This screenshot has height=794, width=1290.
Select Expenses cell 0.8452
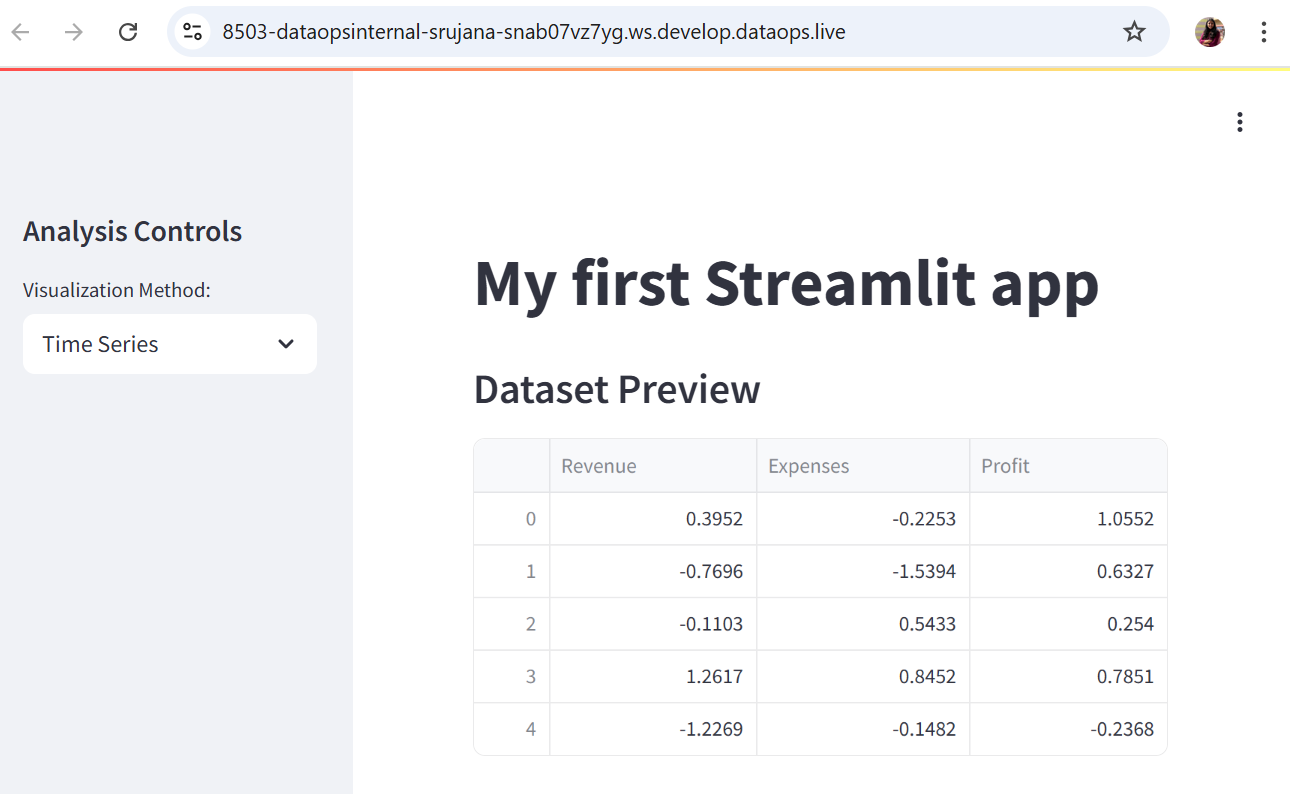point(863,677)
